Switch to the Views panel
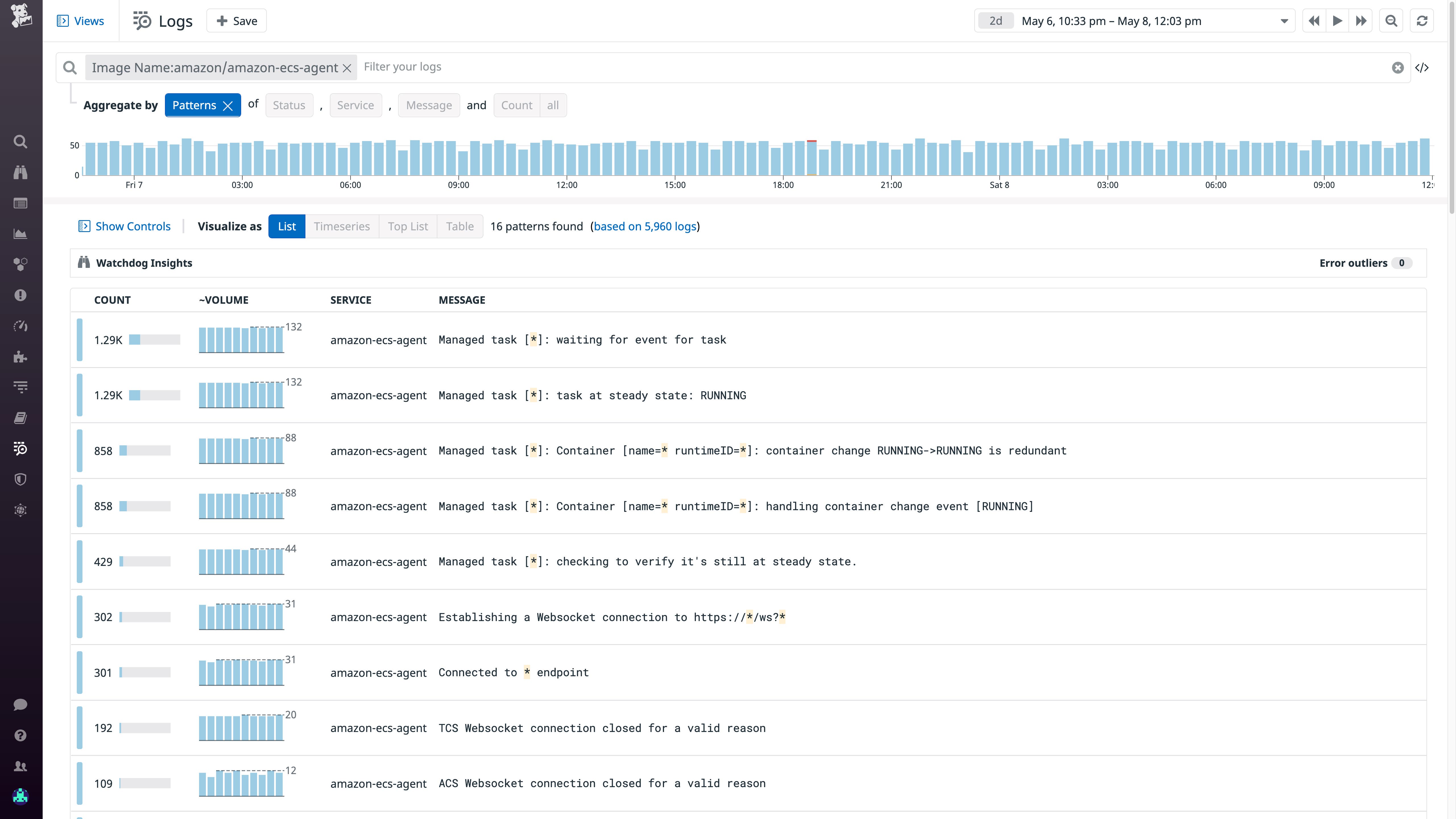This screenshot has height=819, width=1456. [81, 20]
